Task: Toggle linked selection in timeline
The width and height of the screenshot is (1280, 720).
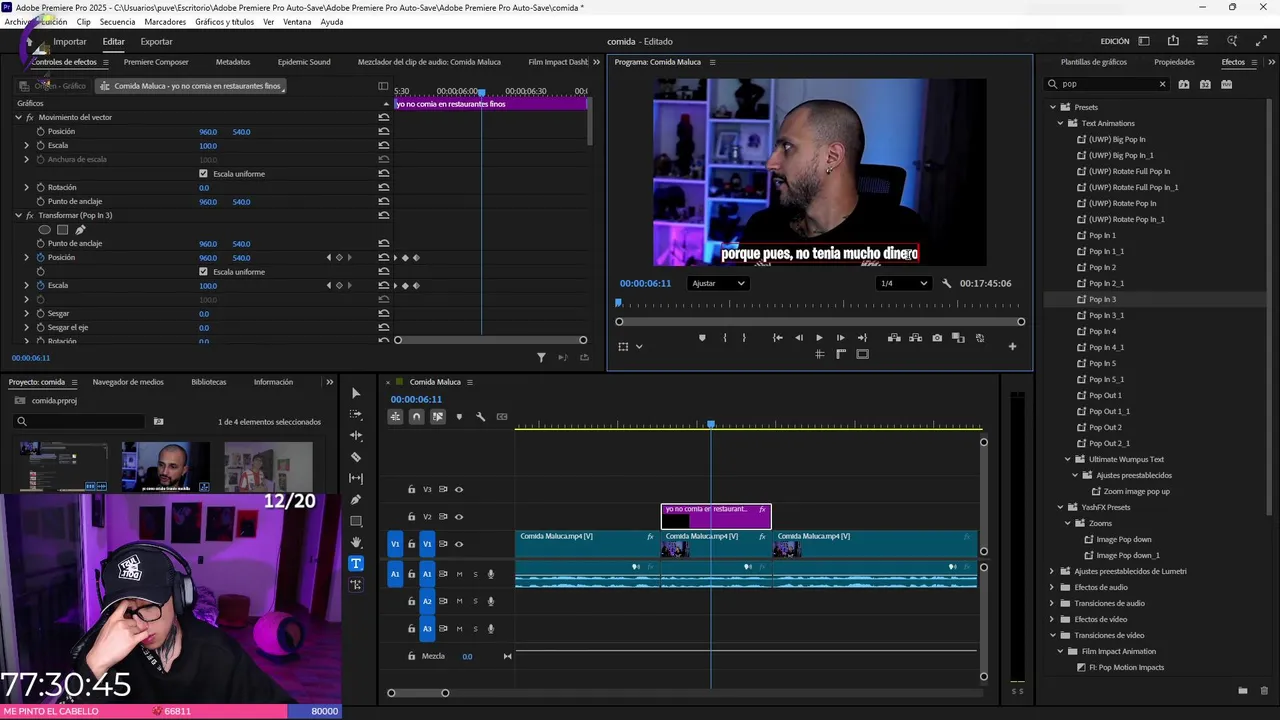Action: pos(438,416)
